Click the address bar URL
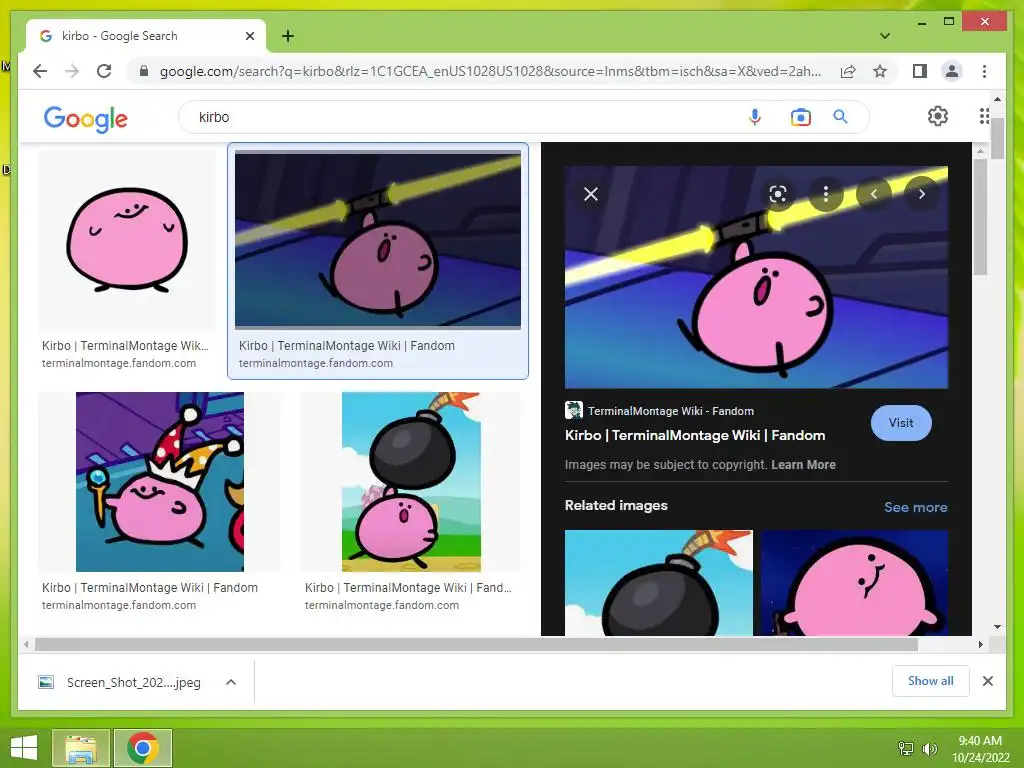This screenshot has width=1024, height=768. click(x=490, y=71)
